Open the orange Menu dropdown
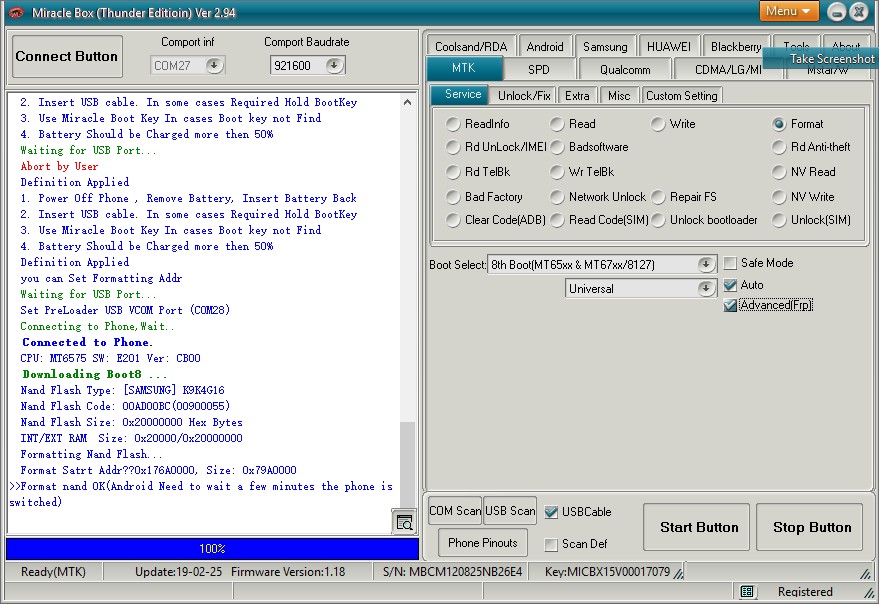This screenshot has height=604, width=879. (x=788, y=11)
